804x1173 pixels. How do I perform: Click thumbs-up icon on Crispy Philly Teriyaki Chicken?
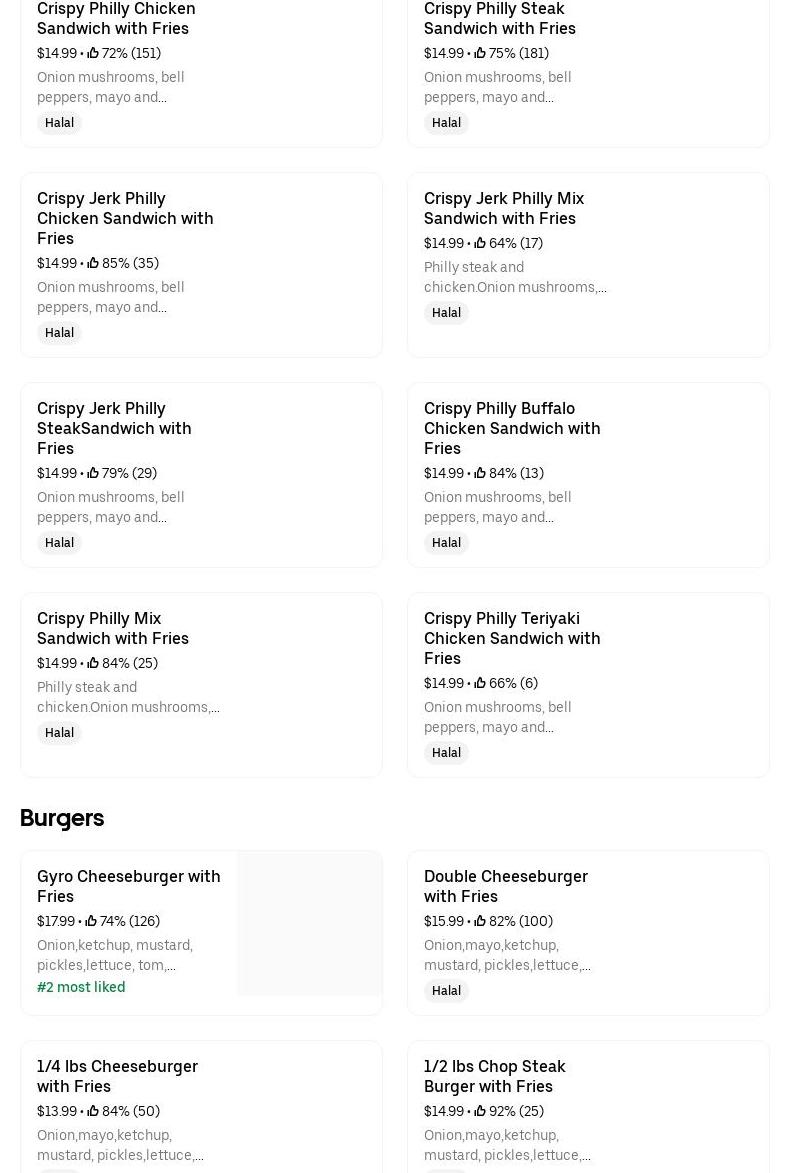pos(480,683)
